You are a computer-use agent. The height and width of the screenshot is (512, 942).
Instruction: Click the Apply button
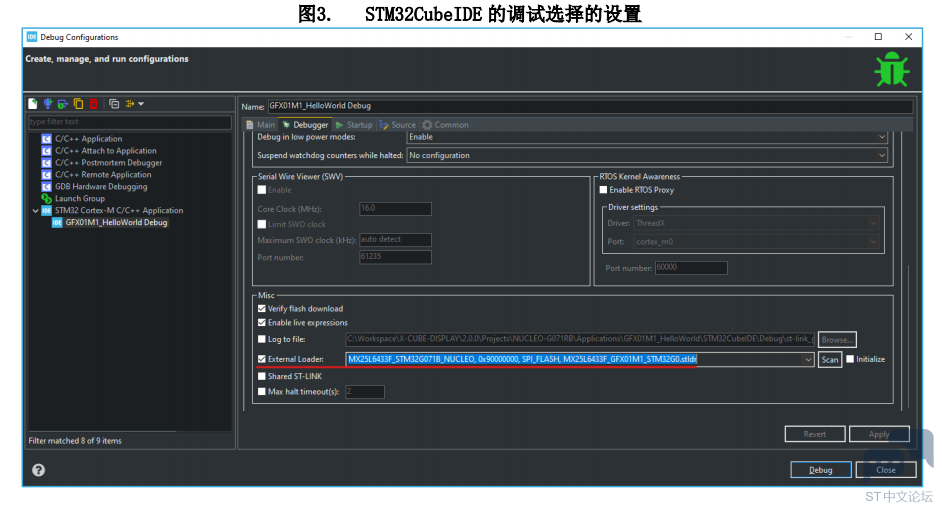click(x=879, y=434)
